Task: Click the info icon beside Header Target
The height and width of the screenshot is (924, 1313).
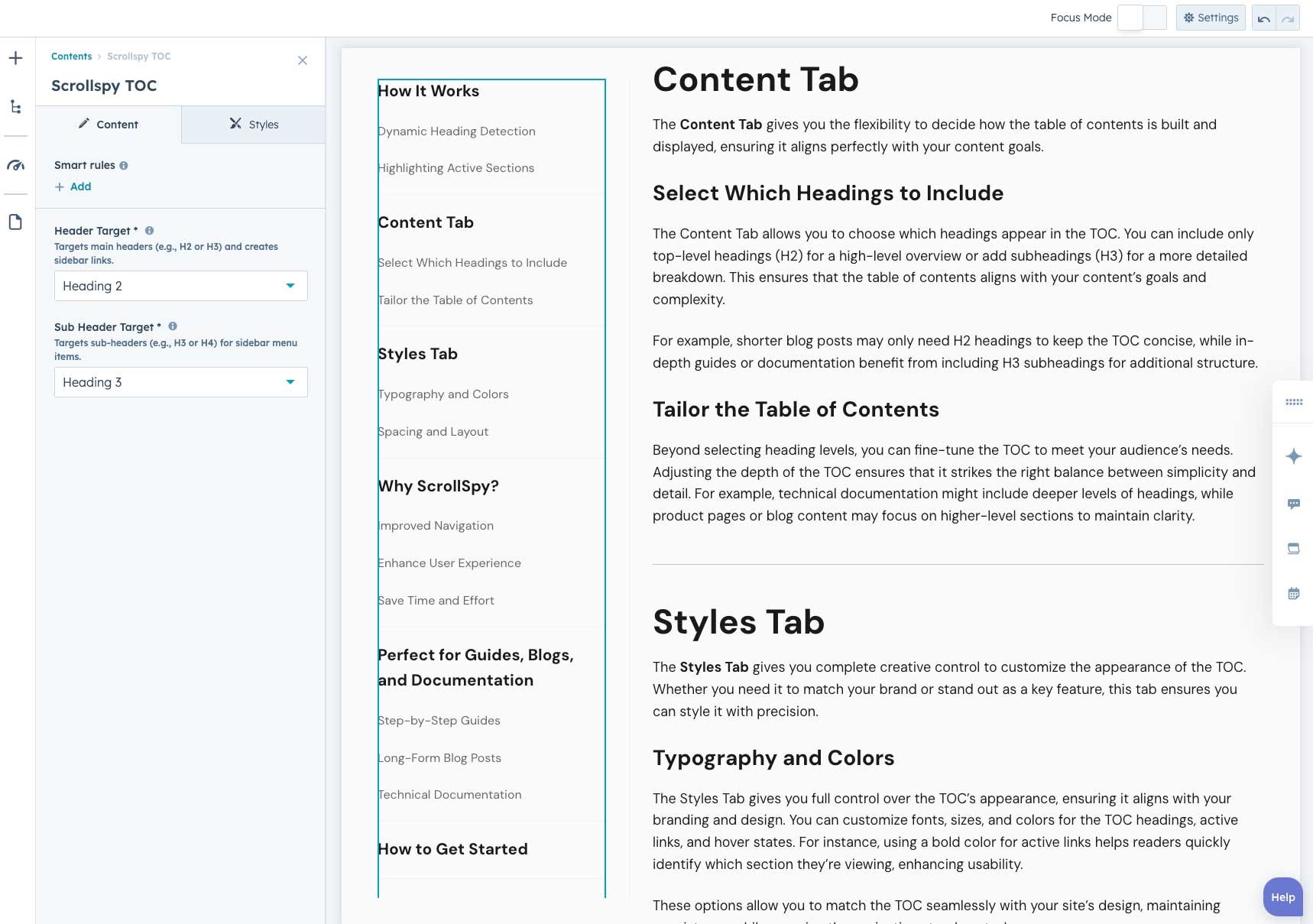Action: (149, 231)
